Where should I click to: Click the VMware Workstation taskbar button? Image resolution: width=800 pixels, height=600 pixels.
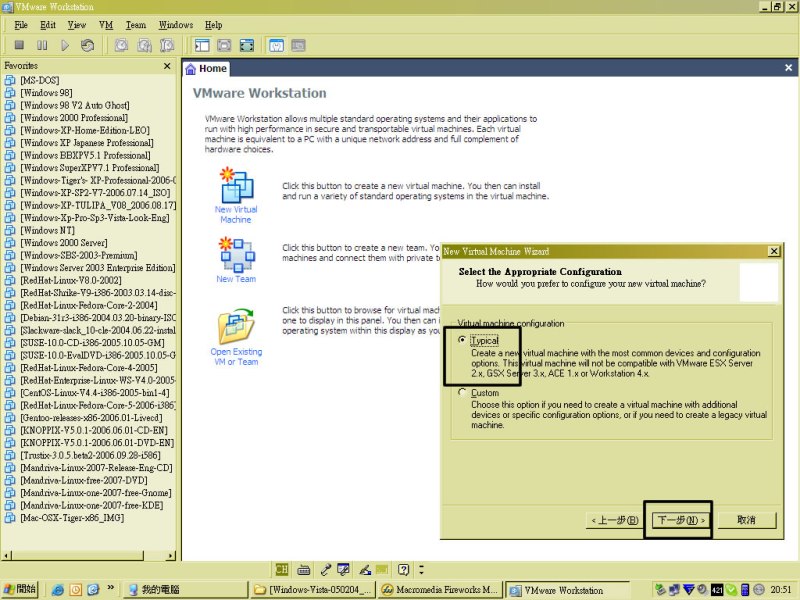[567, 590]
